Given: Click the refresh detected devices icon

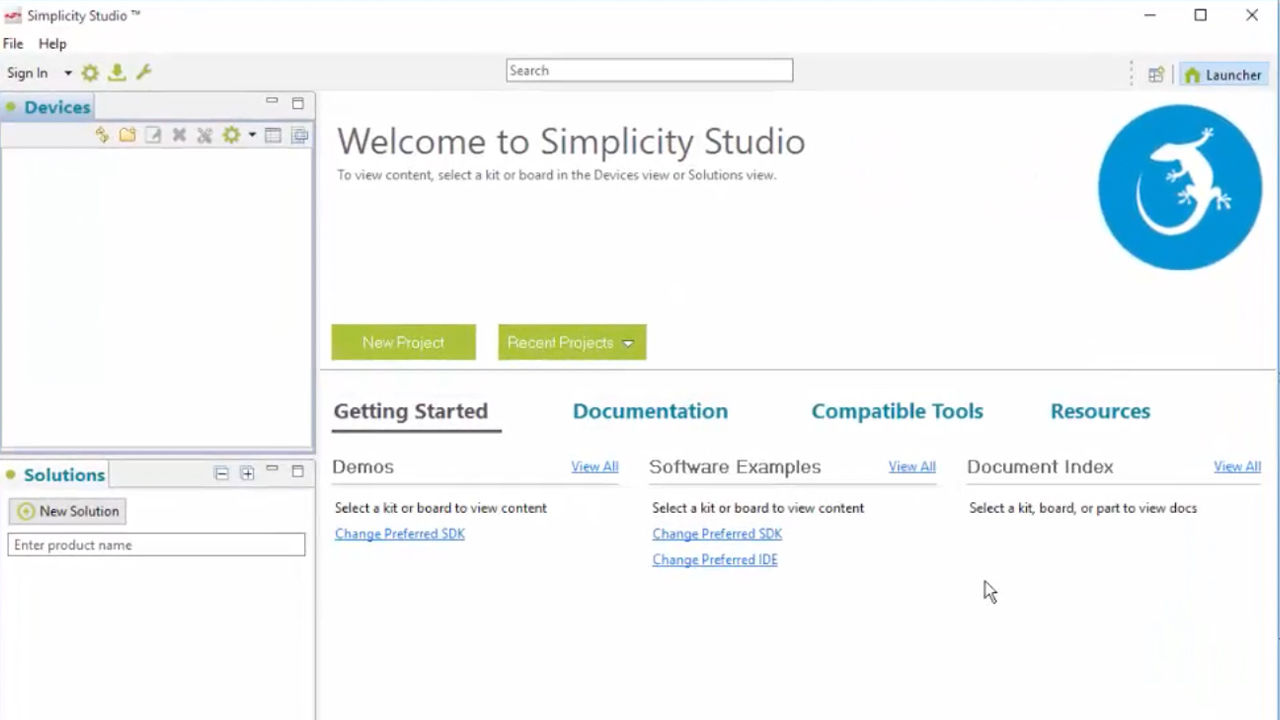Looking at the screenshot, I should click(x=102, y=135).
